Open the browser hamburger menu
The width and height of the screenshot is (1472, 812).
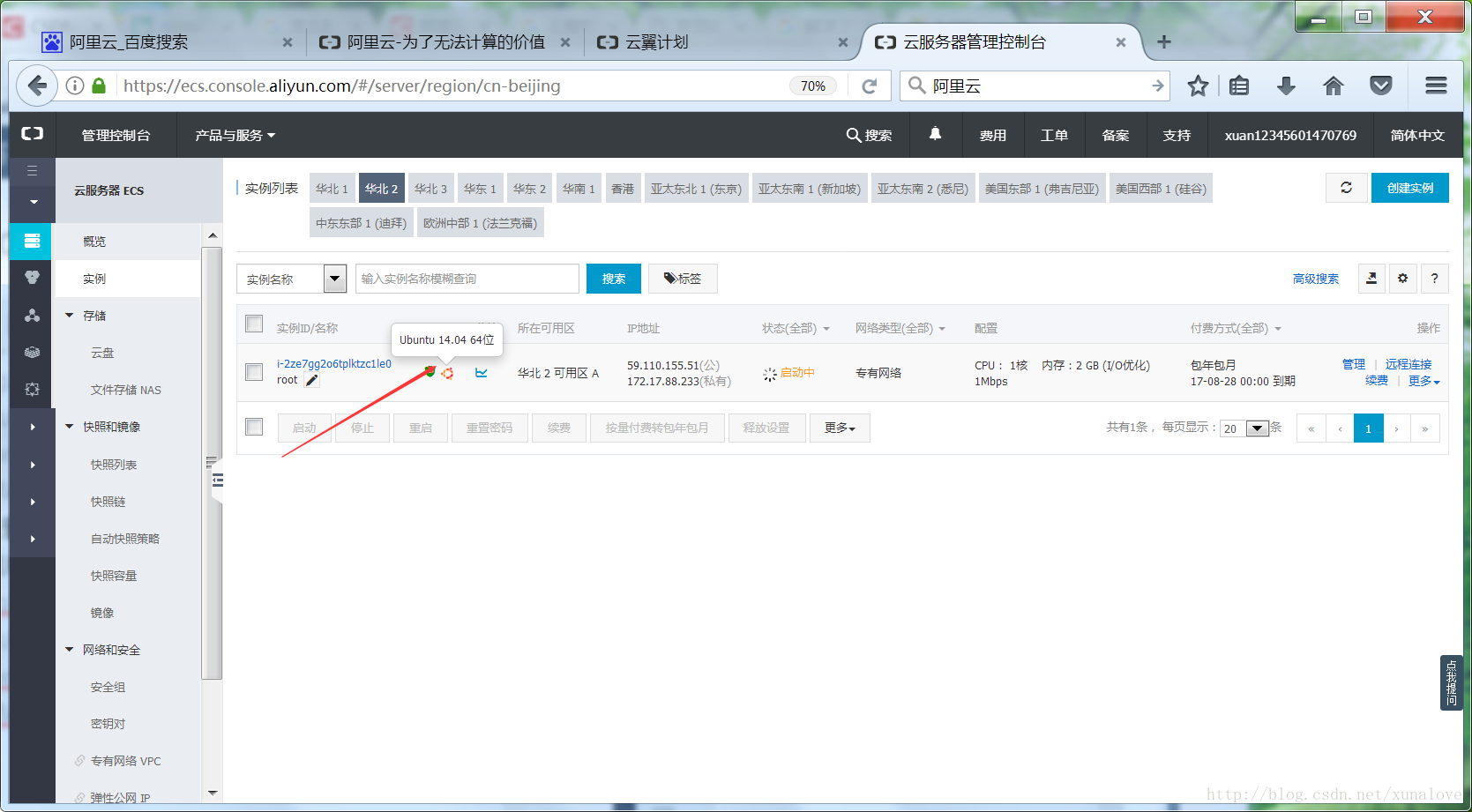point(1436,86)
